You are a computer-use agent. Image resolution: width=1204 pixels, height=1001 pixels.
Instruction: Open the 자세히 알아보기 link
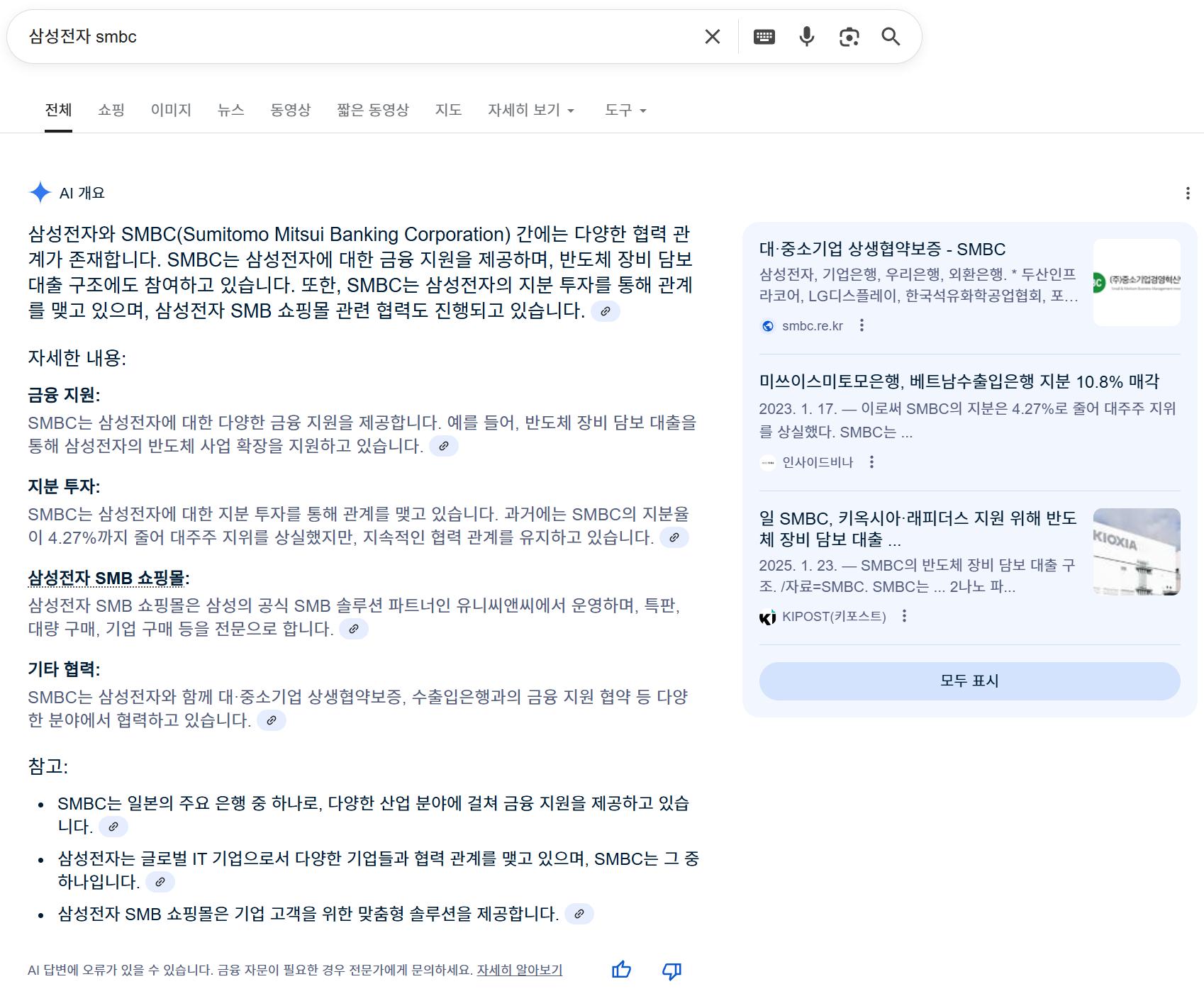[x=520, y=970]
